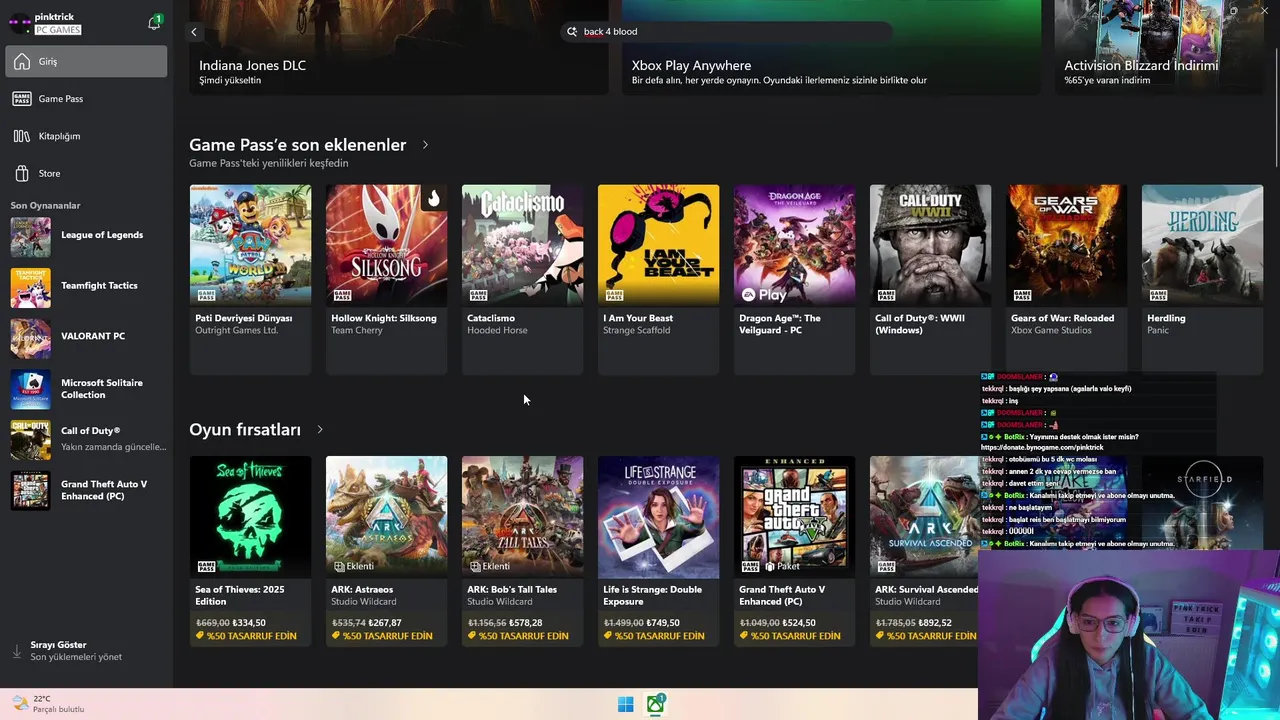Click flame icon on Silksong card

pos(433,198)
